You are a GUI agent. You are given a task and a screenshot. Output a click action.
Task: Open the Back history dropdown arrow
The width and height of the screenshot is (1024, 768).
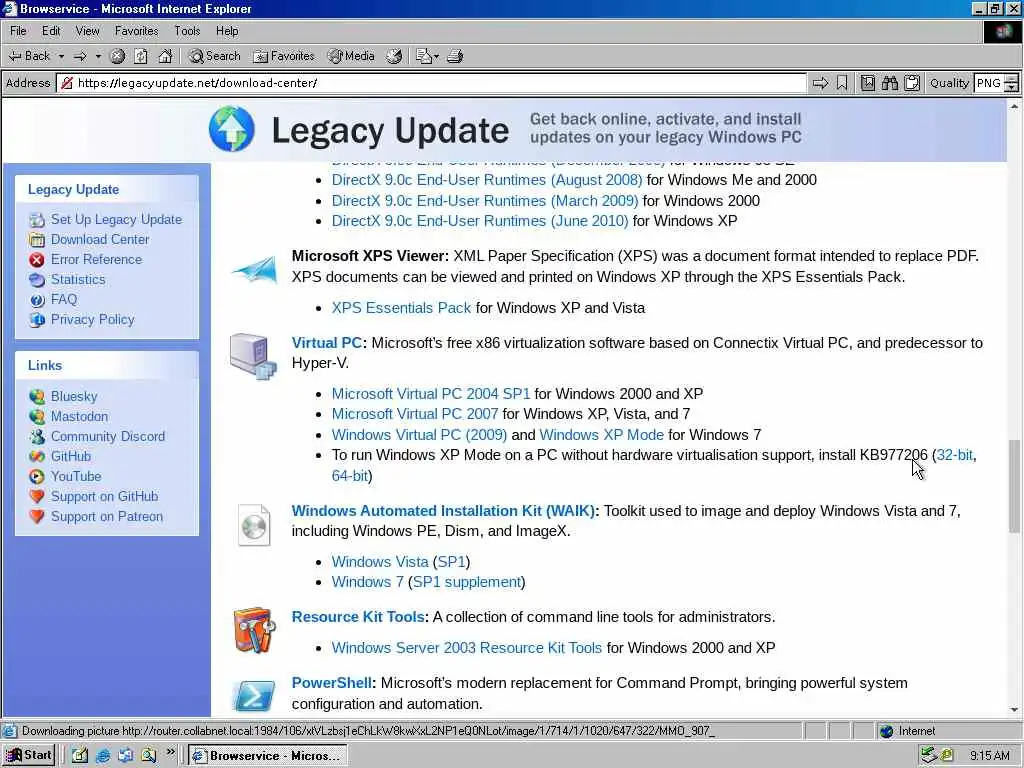(61, 56)
